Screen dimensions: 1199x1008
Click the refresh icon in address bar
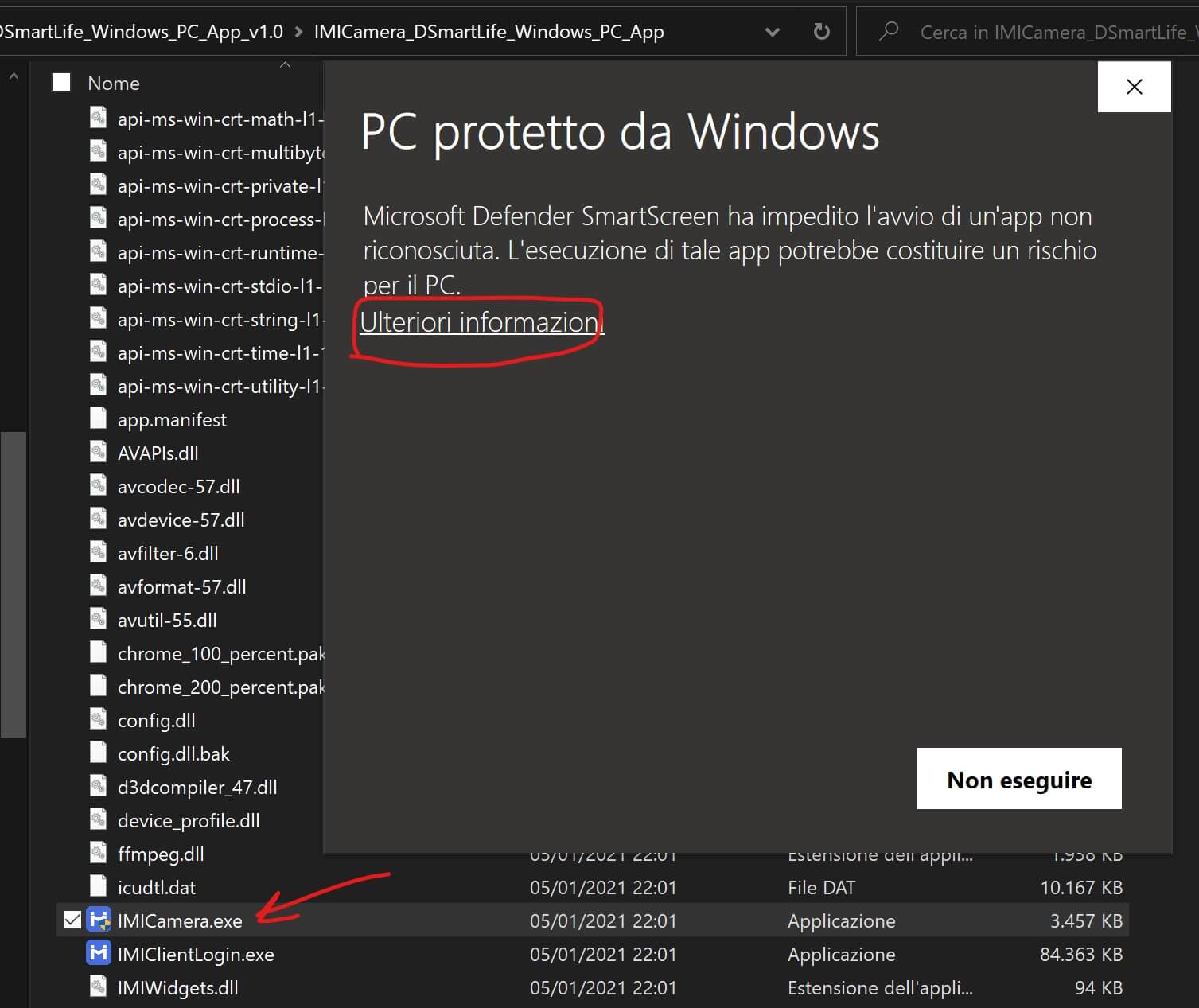coord(821,32)
